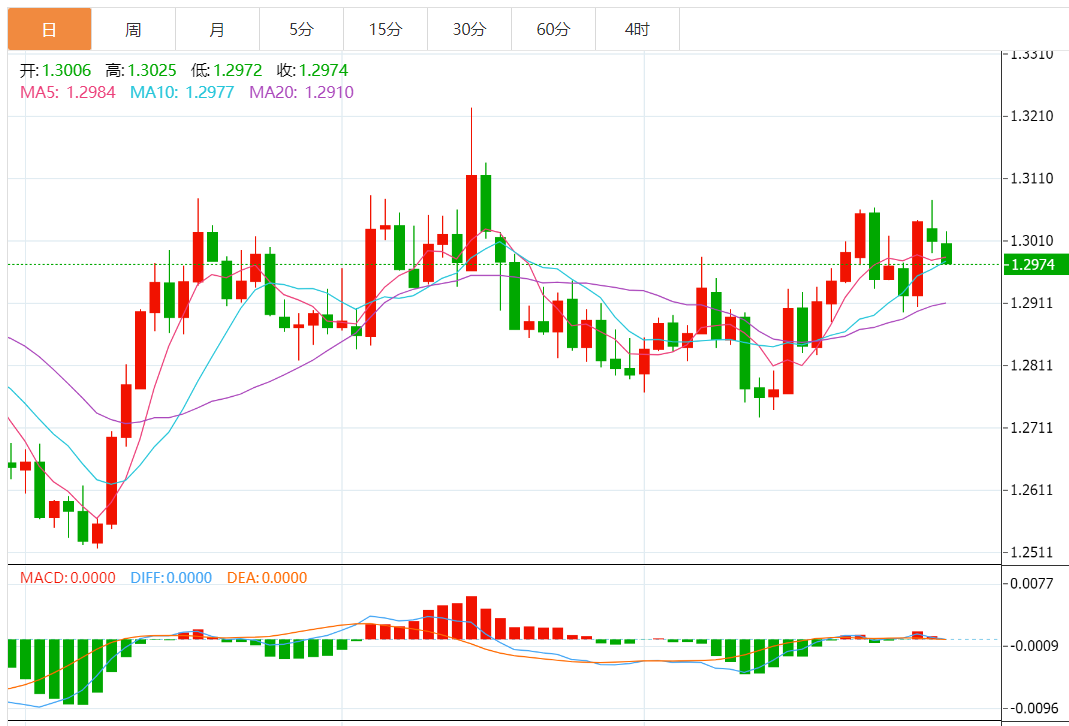Click the 1.3010 price axis label
The image size is (1069, 726).
click(x=1032, y=241)
